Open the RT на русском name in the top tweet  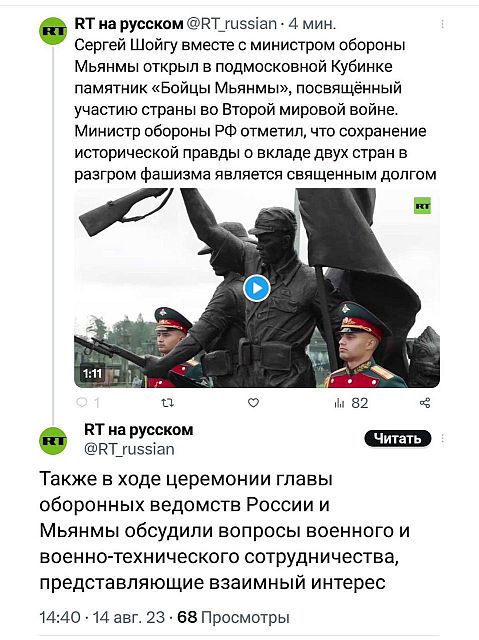click(129, 24)
